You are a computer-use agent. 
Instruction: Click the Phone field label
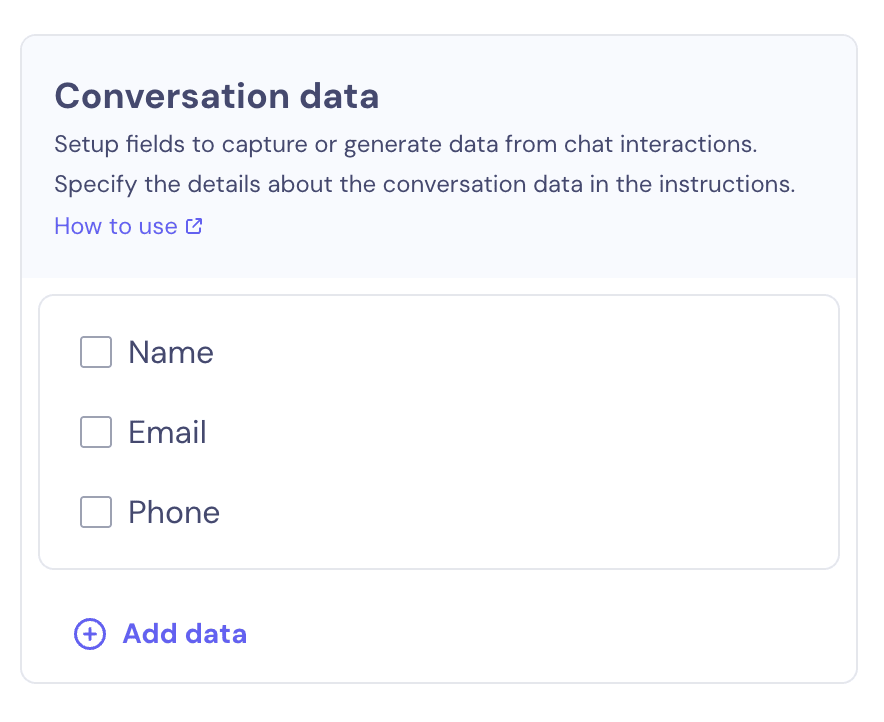point(174,513)
